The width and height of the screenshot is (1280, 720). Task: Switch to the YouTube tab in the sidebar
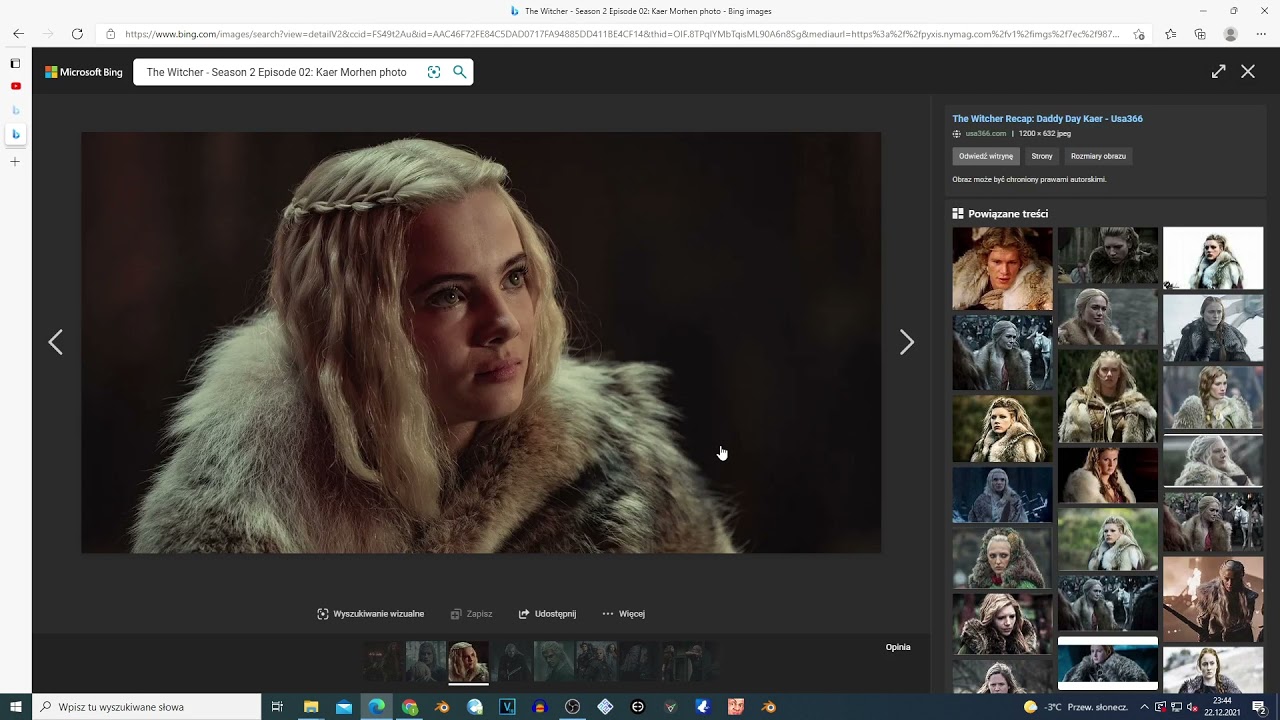[x=15, y=86]
